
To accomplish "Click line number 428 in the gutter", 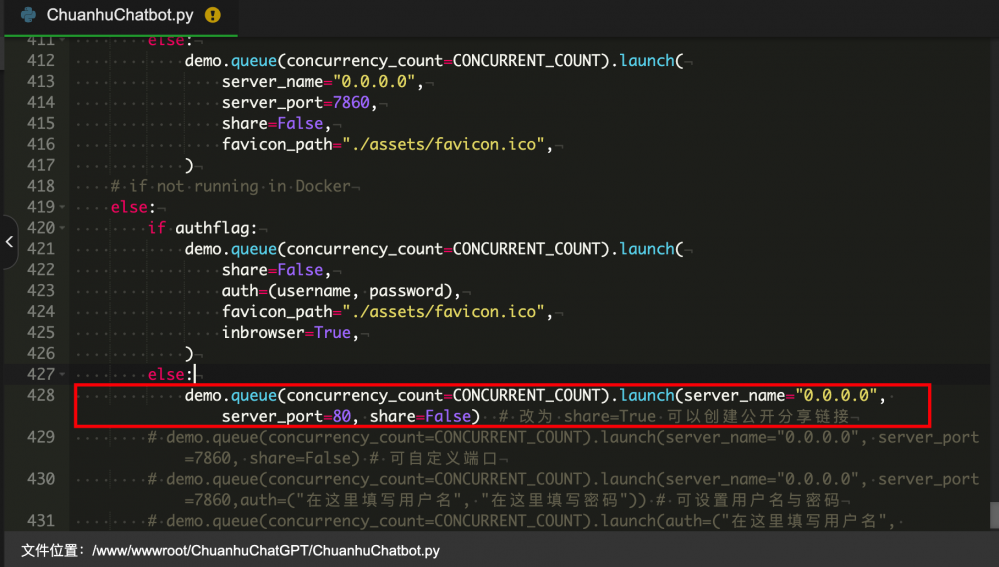I will coord(40,395).
